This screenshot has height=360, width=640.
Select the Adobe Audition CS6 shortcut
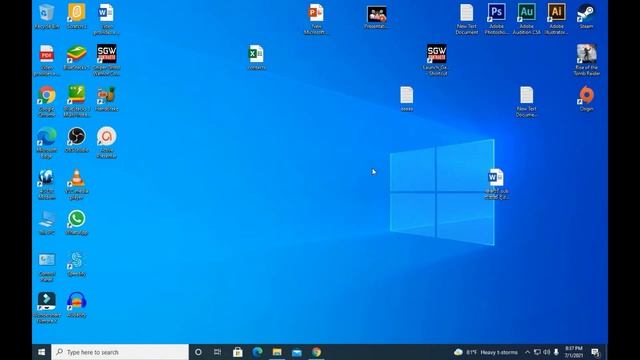(527, 19)
